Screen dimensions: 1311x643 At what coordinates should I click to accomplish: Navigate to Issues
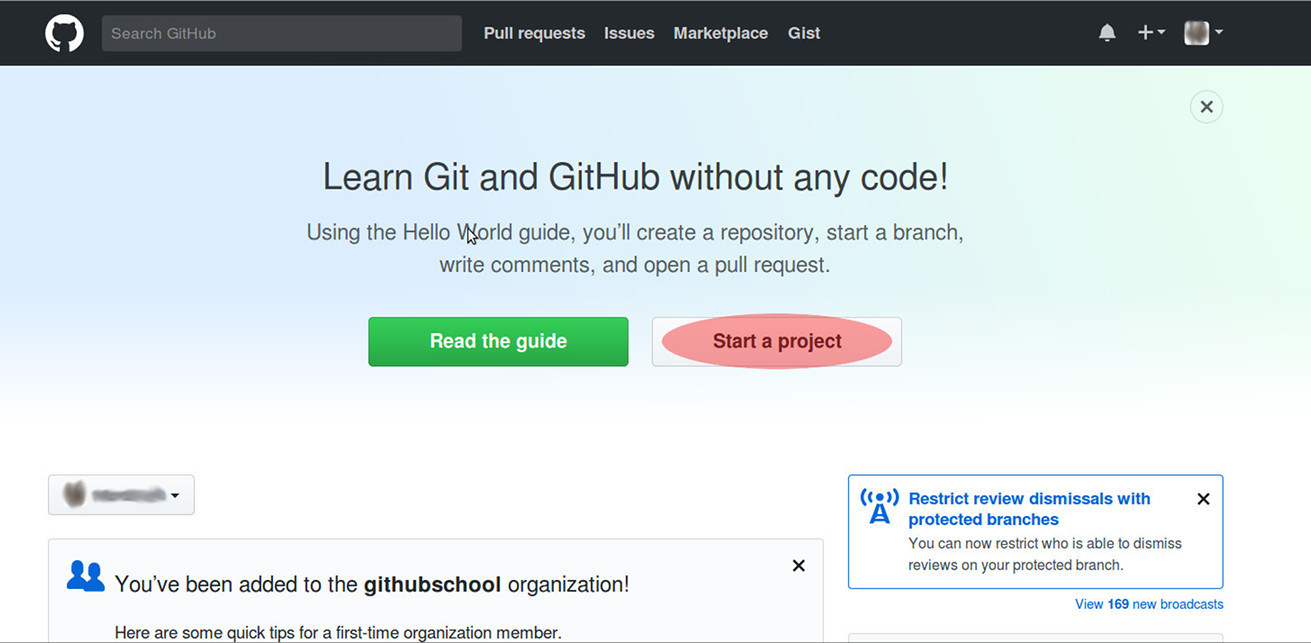click(628, 33)
